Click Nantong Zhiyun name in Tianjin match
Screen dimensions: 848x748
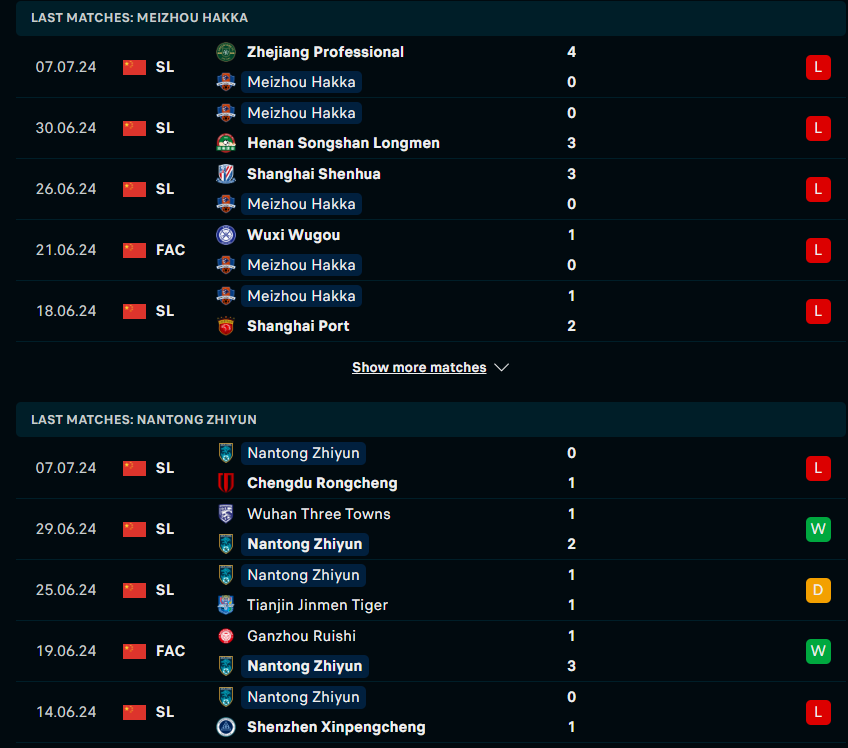[303, 575]
